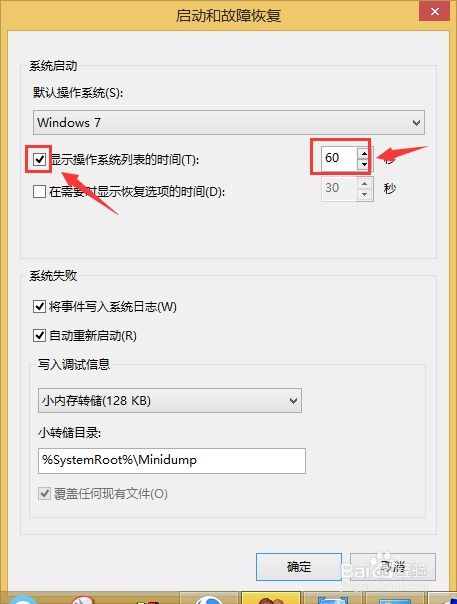
Task: Increase the OS list display time spinner
Action: click(x=364, y=154)
